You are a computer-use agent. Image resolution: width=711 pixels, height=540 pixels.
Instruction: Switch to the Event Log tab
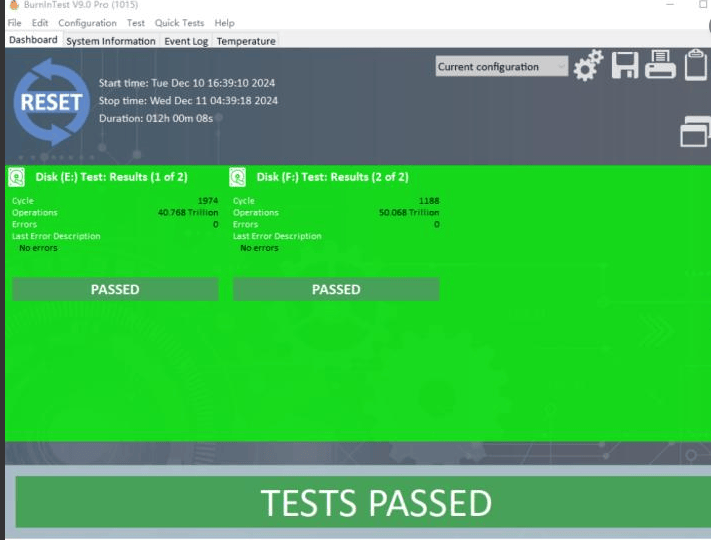click(185, 41)
